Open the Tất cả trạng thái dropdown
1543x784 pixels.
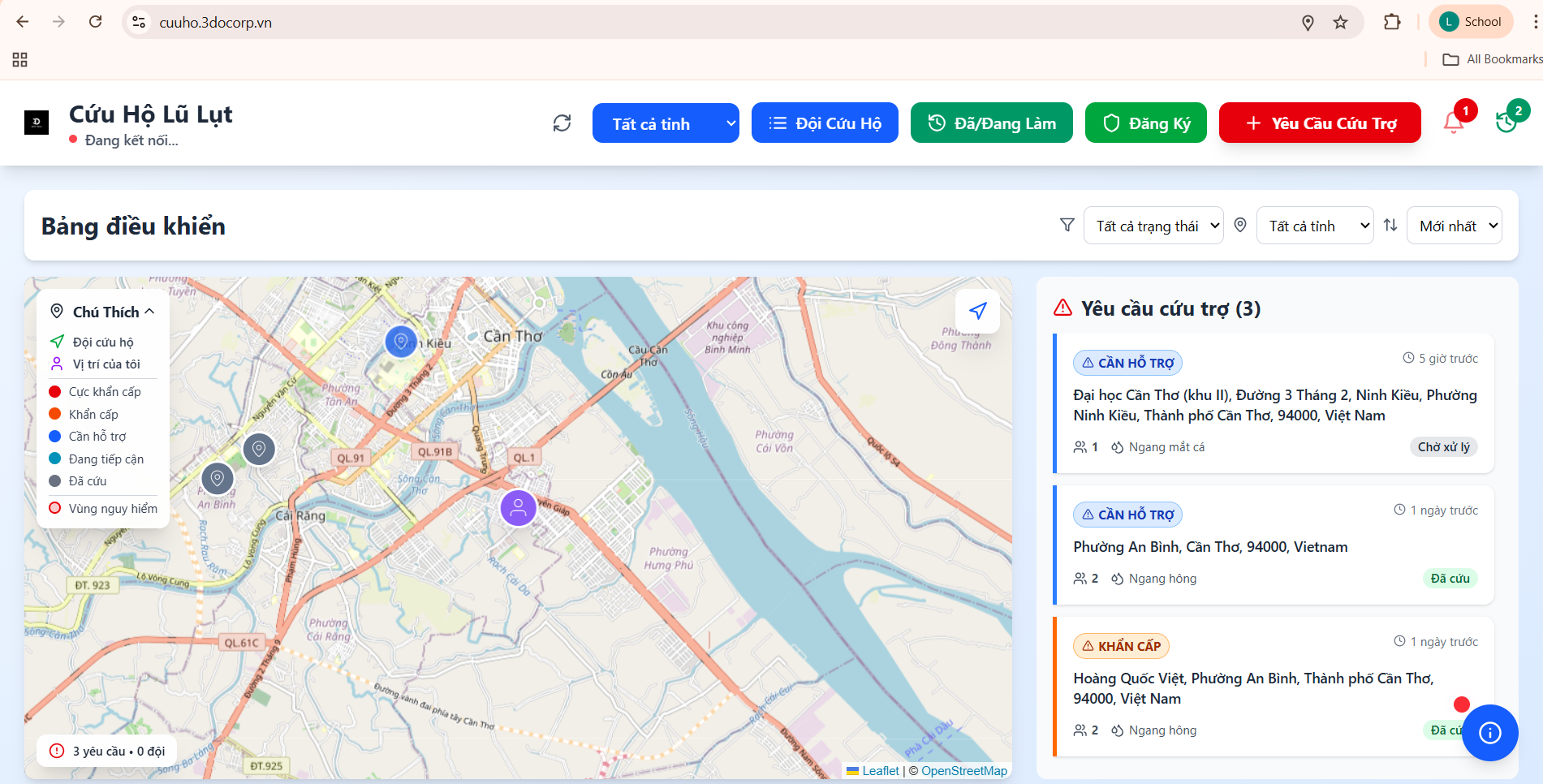point(1153,225)
